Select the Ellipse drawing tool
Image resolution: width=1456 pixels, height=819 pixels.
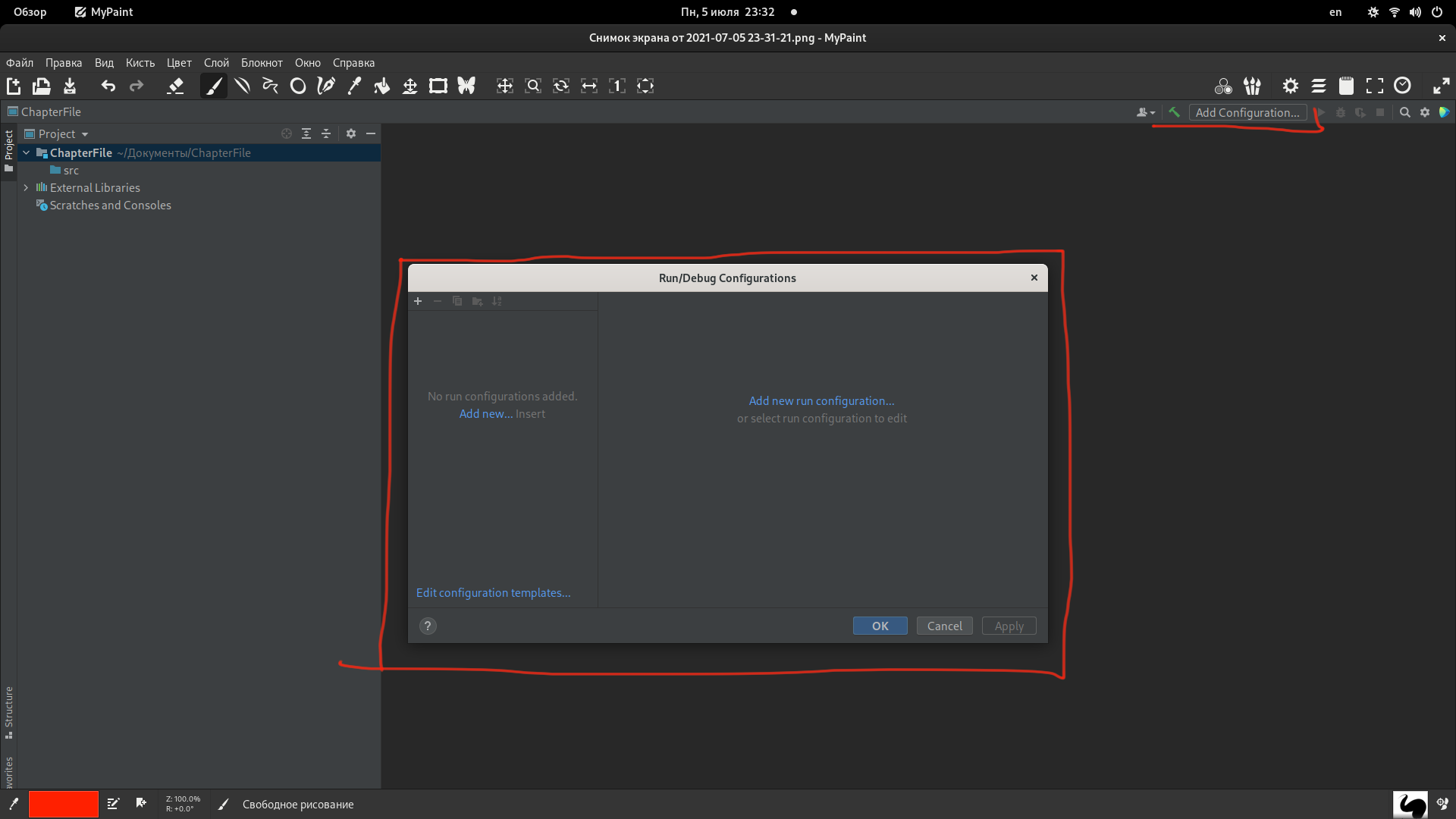pyautogui.click(x=298, y=86)
